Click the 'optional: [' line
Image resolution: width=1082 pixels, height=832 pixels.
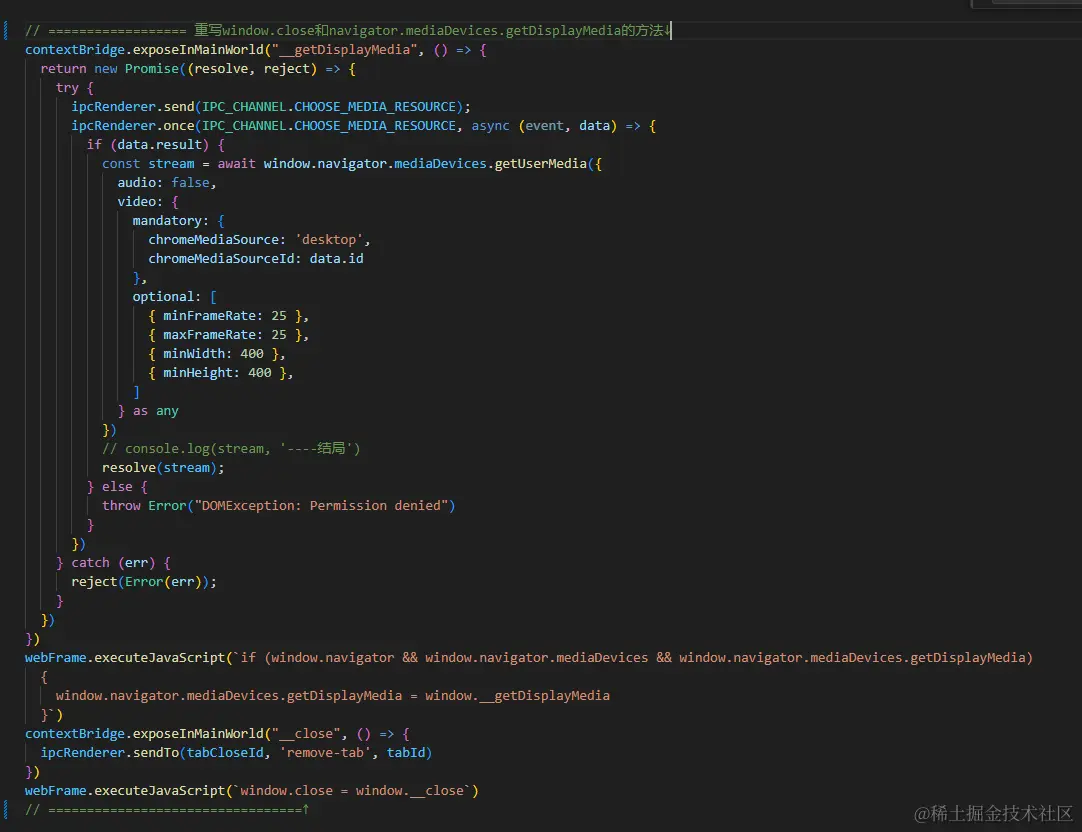point(175,297)
